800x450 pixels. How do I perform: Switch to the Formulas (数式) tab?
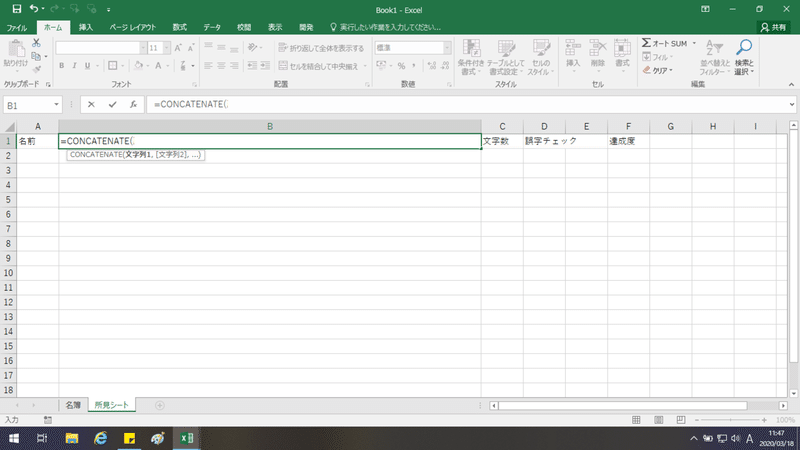pos(180,27)
